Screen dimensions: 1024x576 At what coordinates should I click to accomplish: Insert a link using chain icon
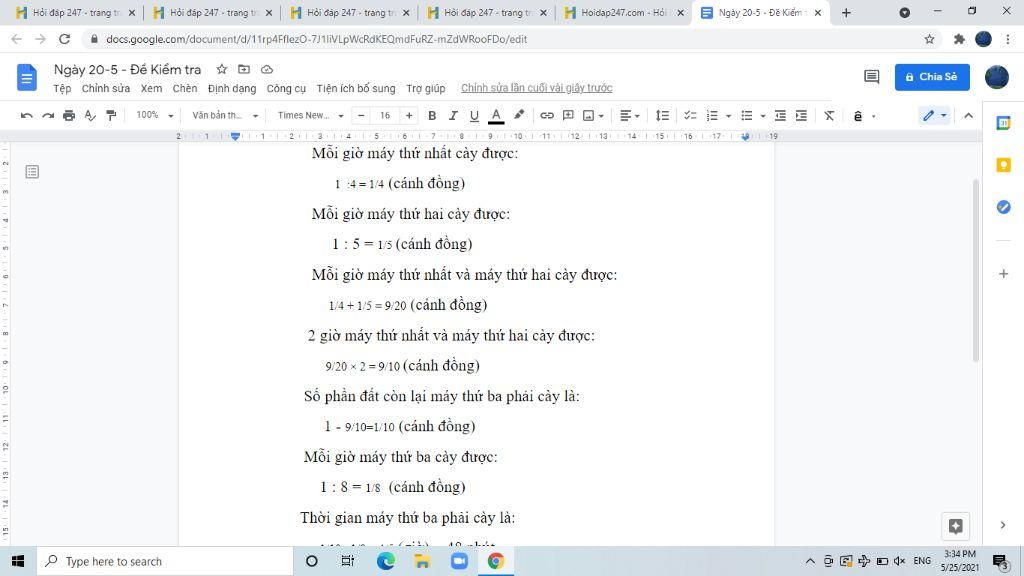pos(547,116)
